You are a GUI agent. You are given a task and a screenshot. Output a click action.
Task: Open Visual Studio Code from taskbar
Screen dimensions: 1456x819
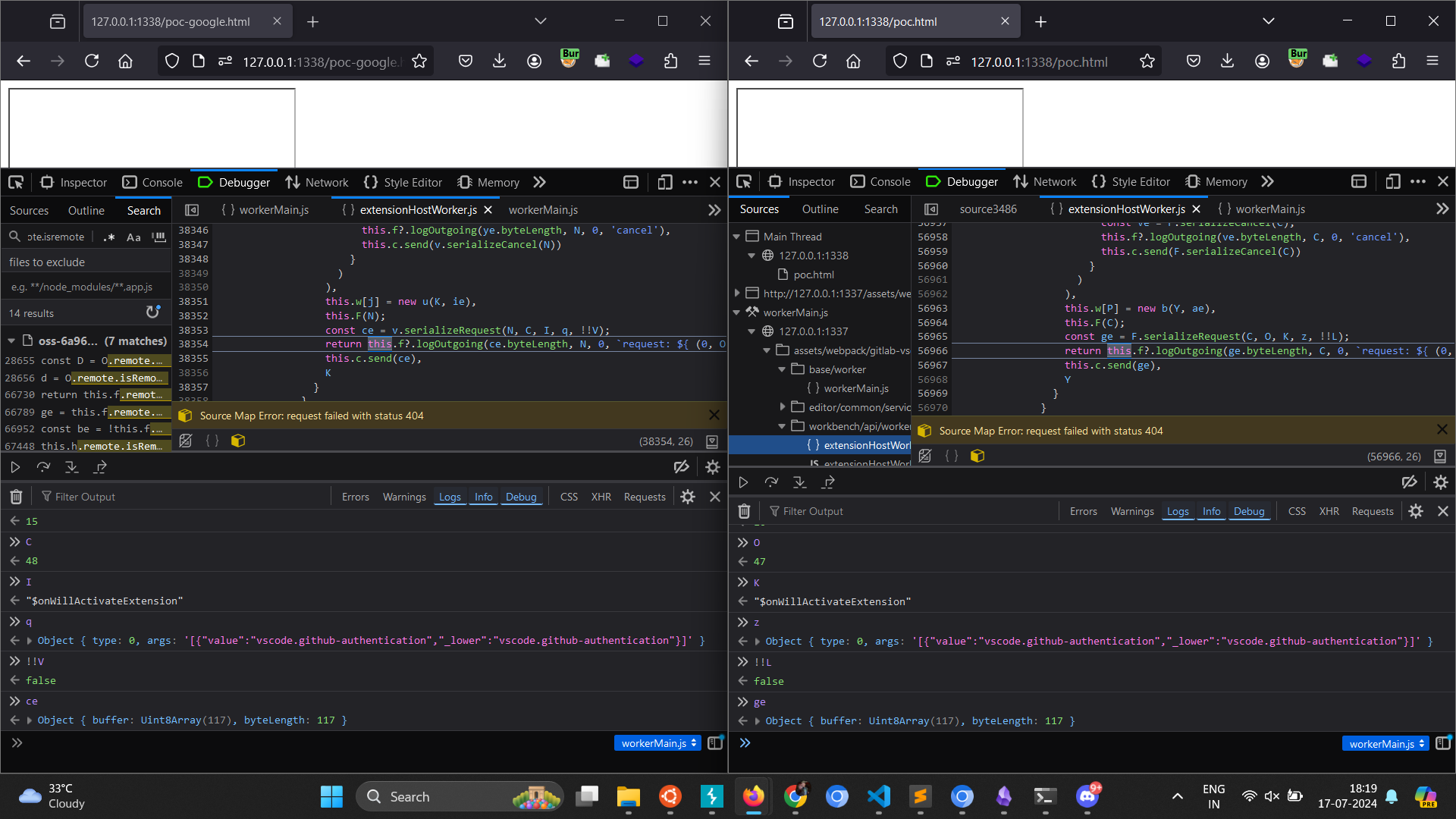pyautogui.click(x=878, y=796)
